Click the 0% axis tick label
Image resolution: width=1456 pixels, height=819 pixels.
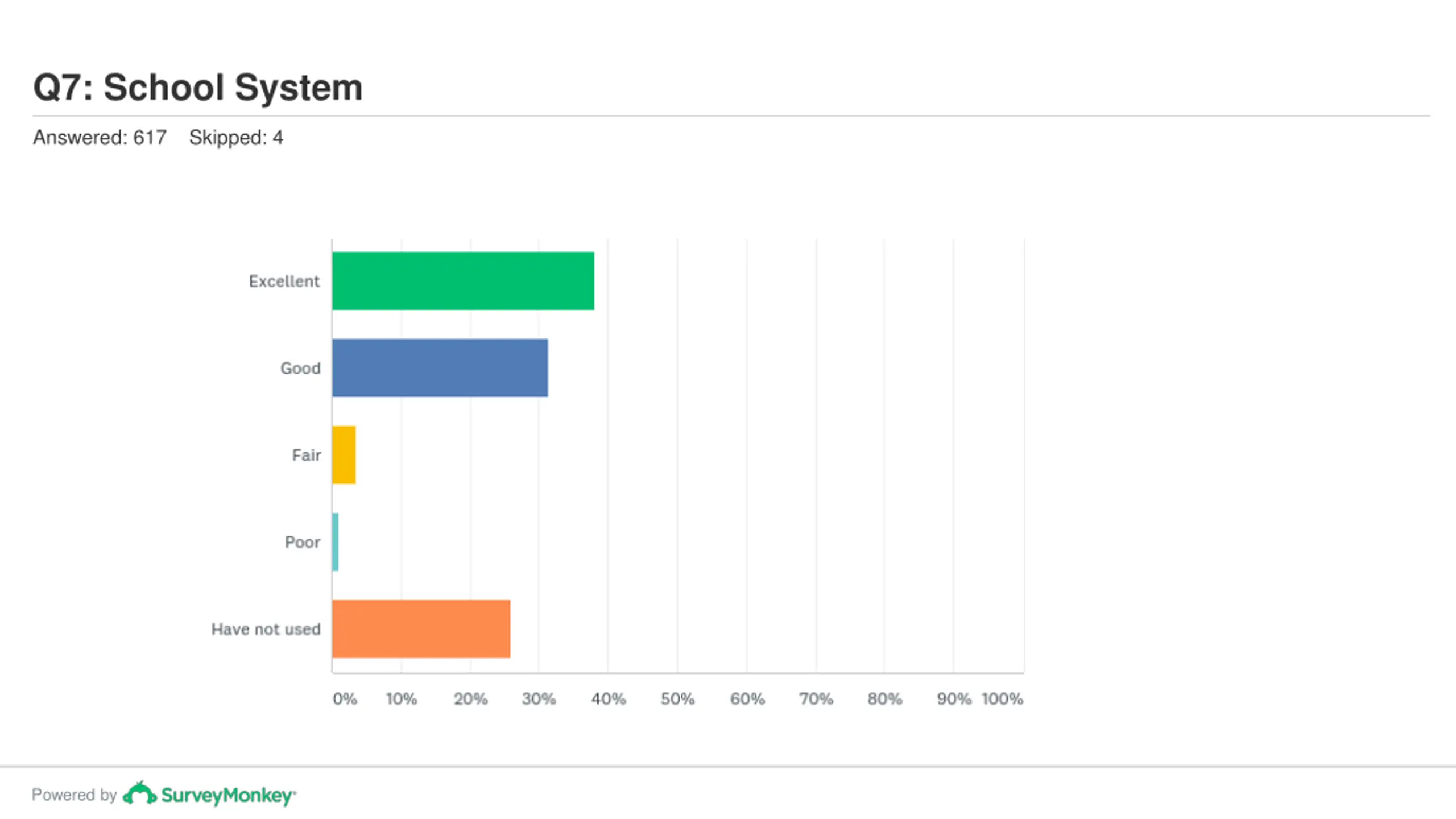pos(345,698)
